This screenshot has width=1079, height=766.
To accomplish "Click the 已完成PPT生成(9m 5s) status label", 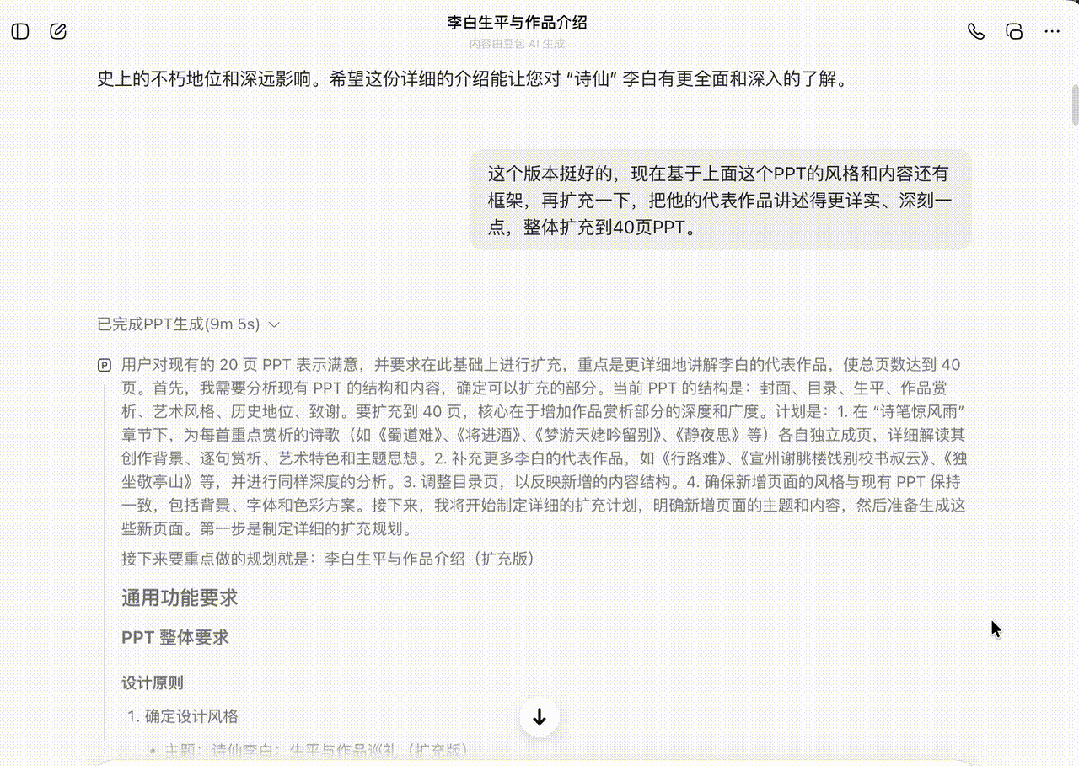I will pyautogui.click(x=178, y=325).
